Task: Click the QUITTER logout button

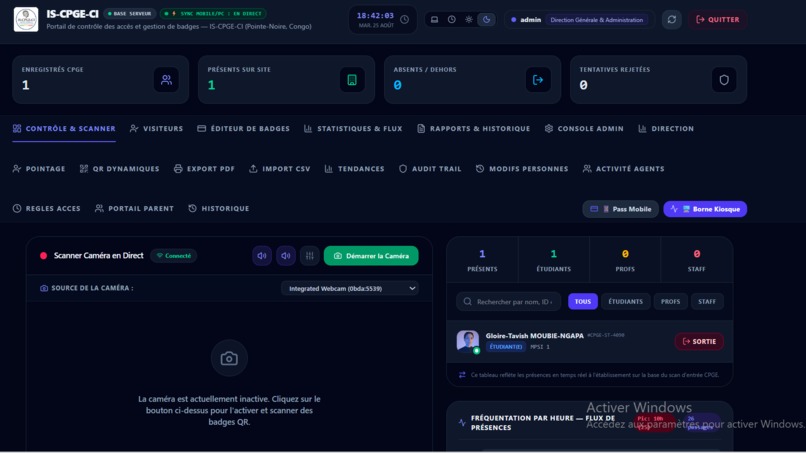Action: [718, 20]
